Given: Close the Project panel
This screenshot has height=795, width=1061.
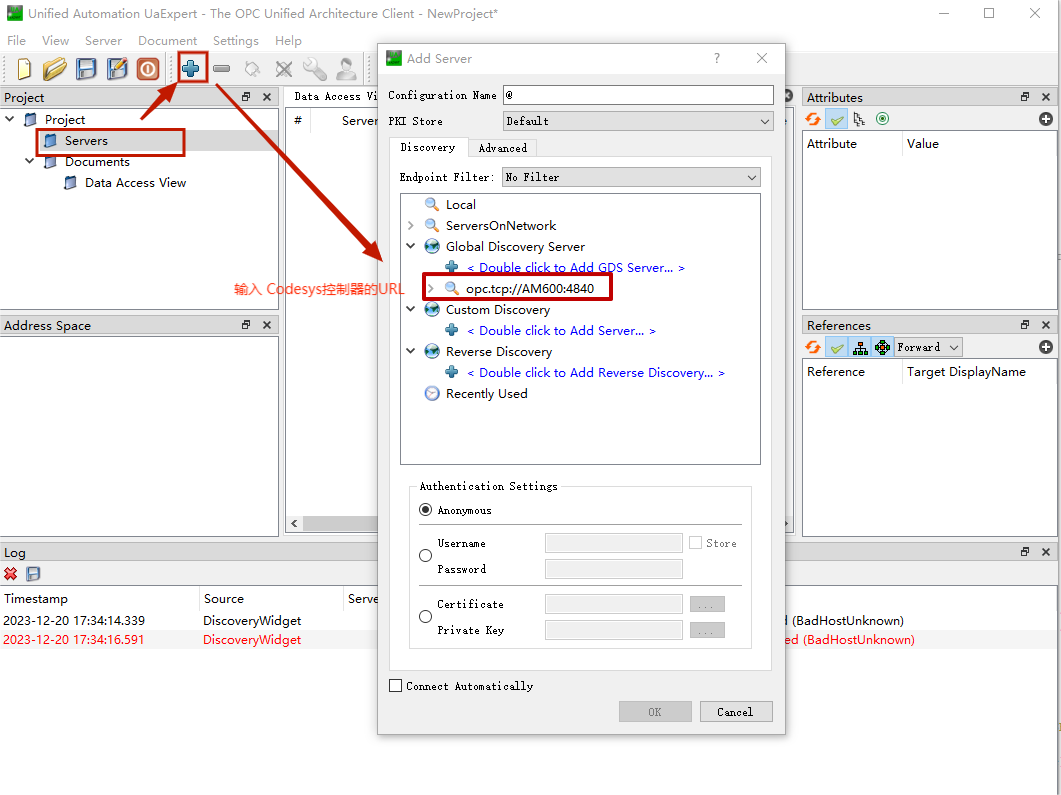Looking at the screenshot, I should (267, 97).
